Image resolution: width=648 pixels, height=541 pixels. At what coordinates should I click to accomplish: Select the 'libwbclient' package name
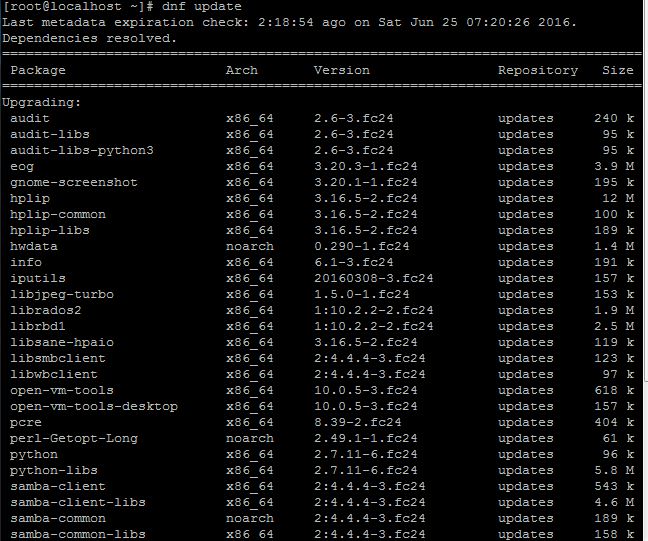tap(54, 374)
